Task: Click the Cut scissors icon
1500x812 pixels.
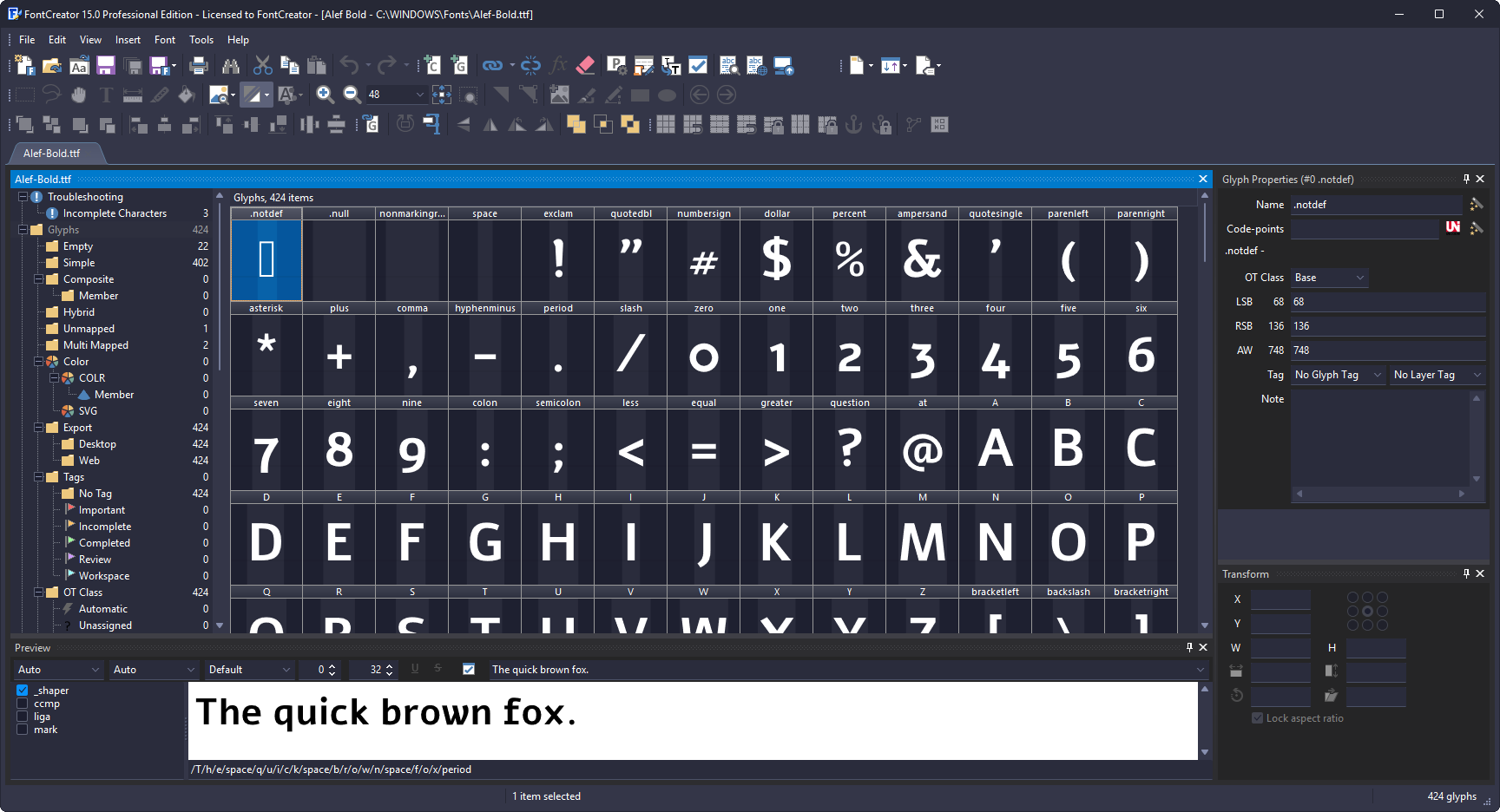Action: point(262,66)
